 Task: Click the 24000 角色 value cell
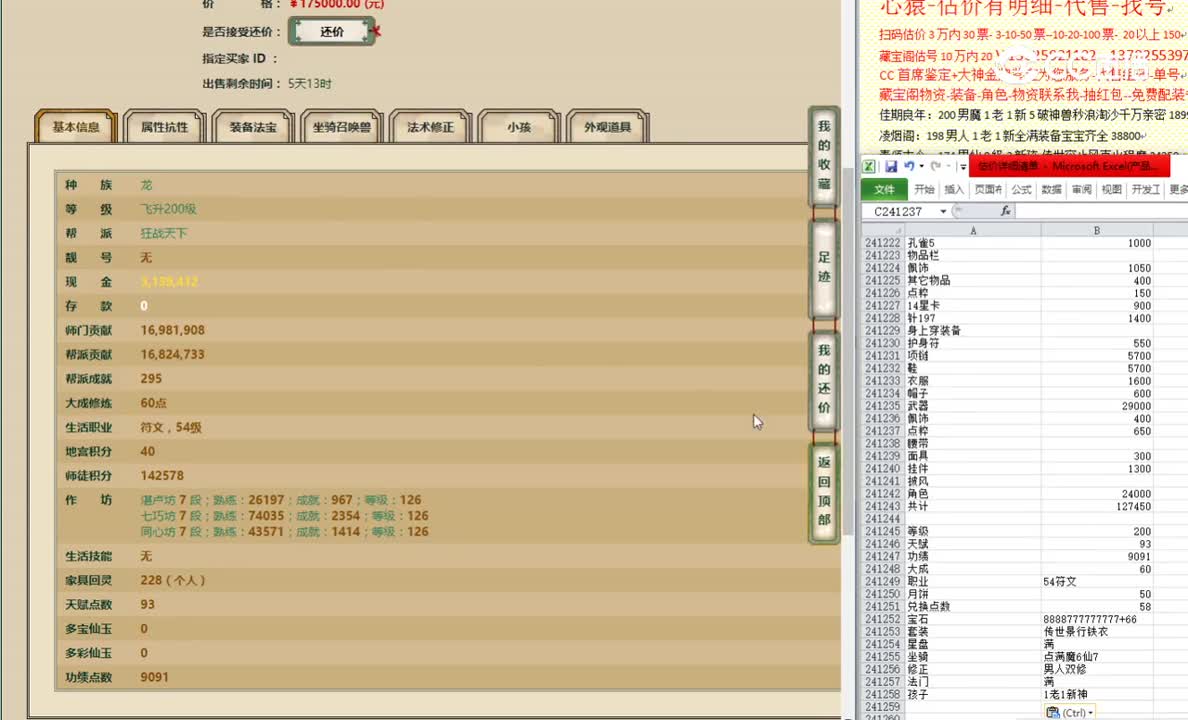point(1097,494)
